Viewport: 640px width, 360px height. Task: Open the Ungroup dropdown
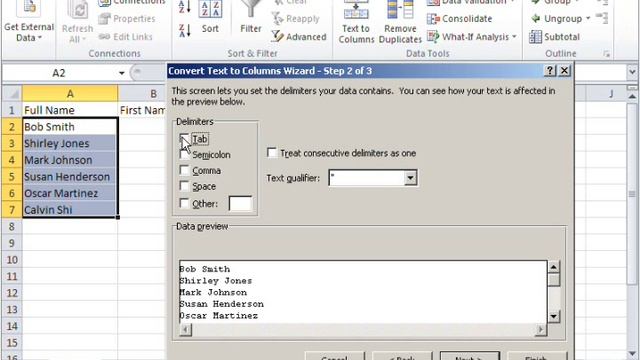[x=588, y=19]
